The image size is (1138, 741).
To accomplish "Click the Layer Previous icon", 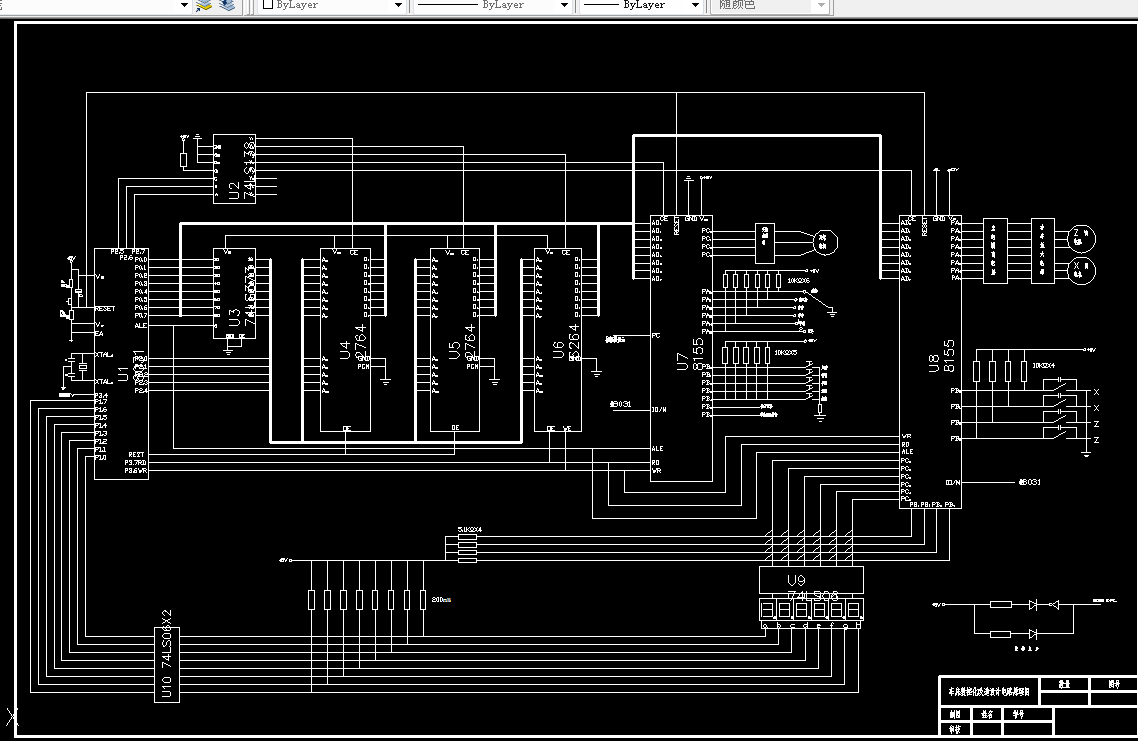I will [227, 6].
